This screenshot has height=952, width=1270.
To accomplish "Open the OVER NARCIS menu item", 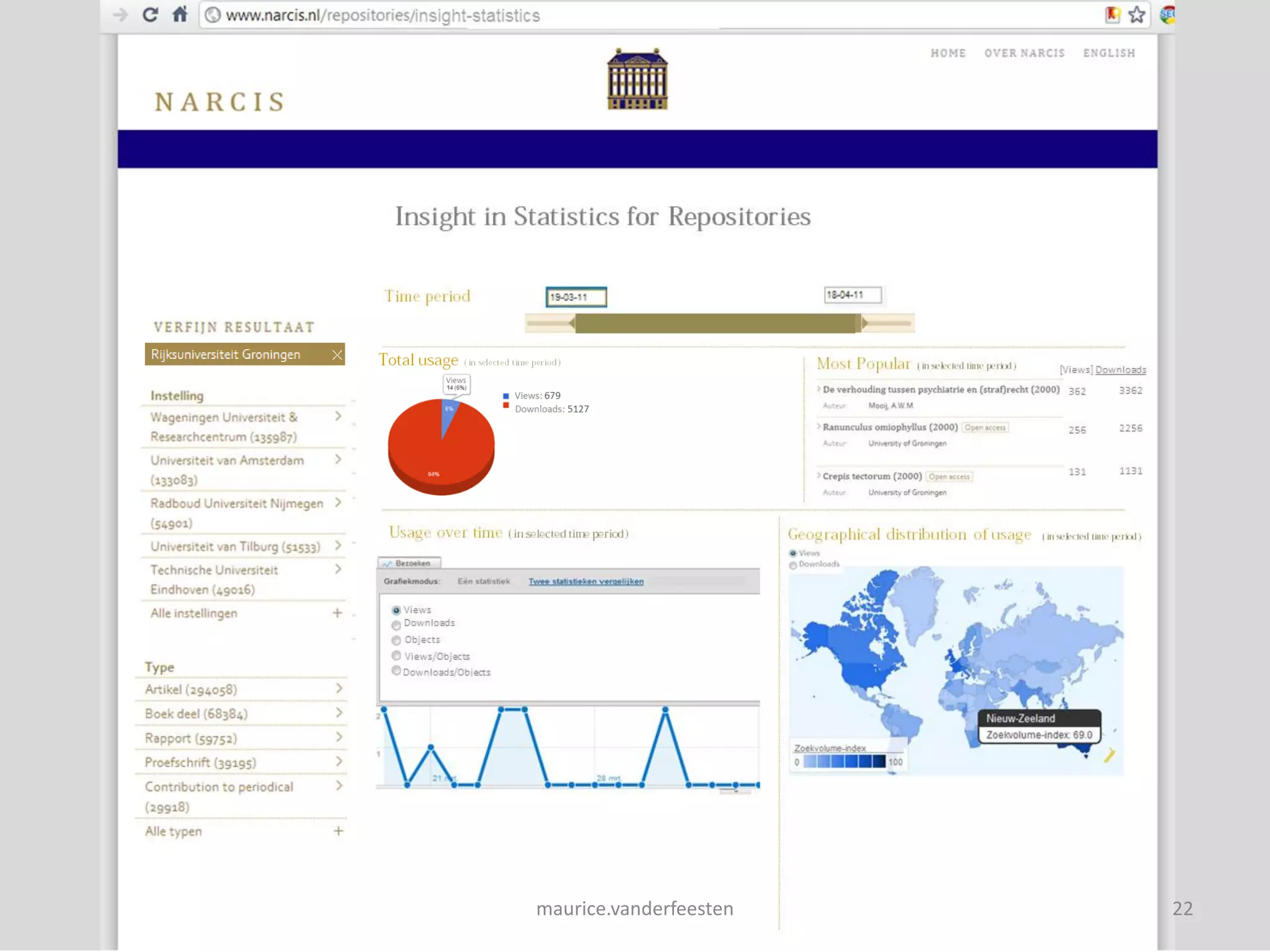I will (1024, 53).
